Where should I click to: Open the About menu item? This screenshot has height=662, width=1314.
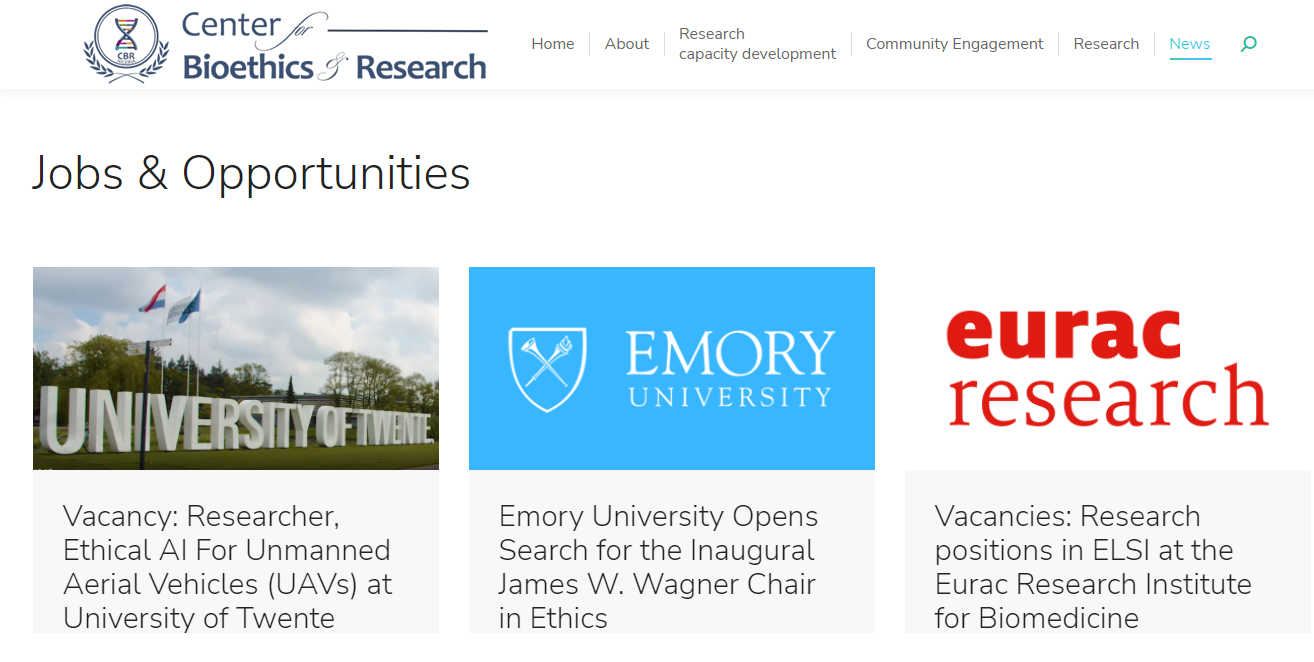[x=627, y=44]
